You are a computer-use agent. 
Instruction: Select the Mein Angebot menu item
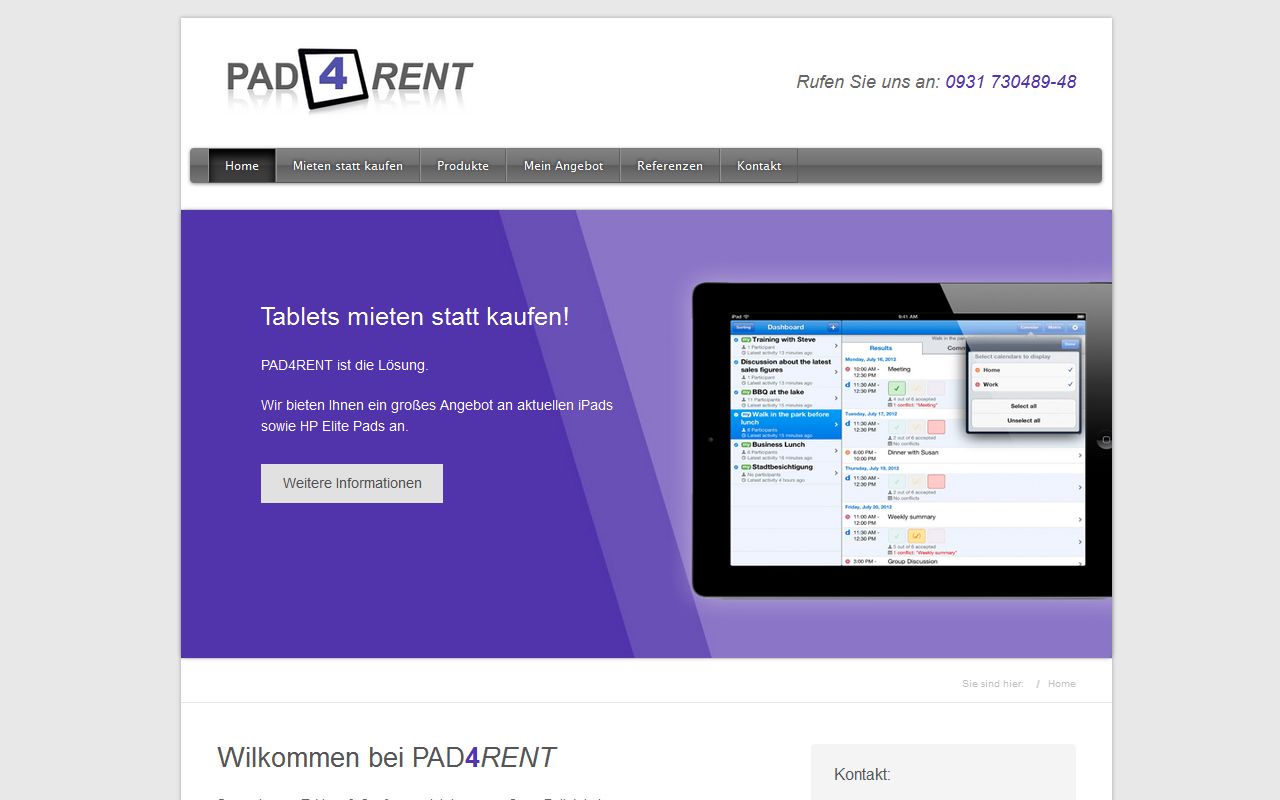[x=564, y=166]
